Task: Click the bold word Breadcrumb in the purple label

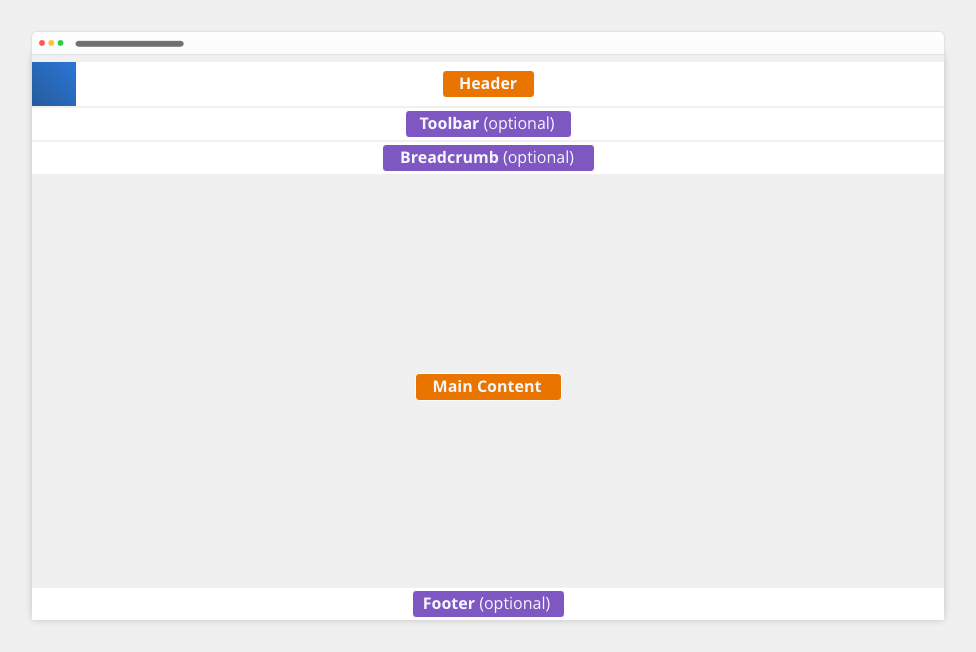Action: 449,158
